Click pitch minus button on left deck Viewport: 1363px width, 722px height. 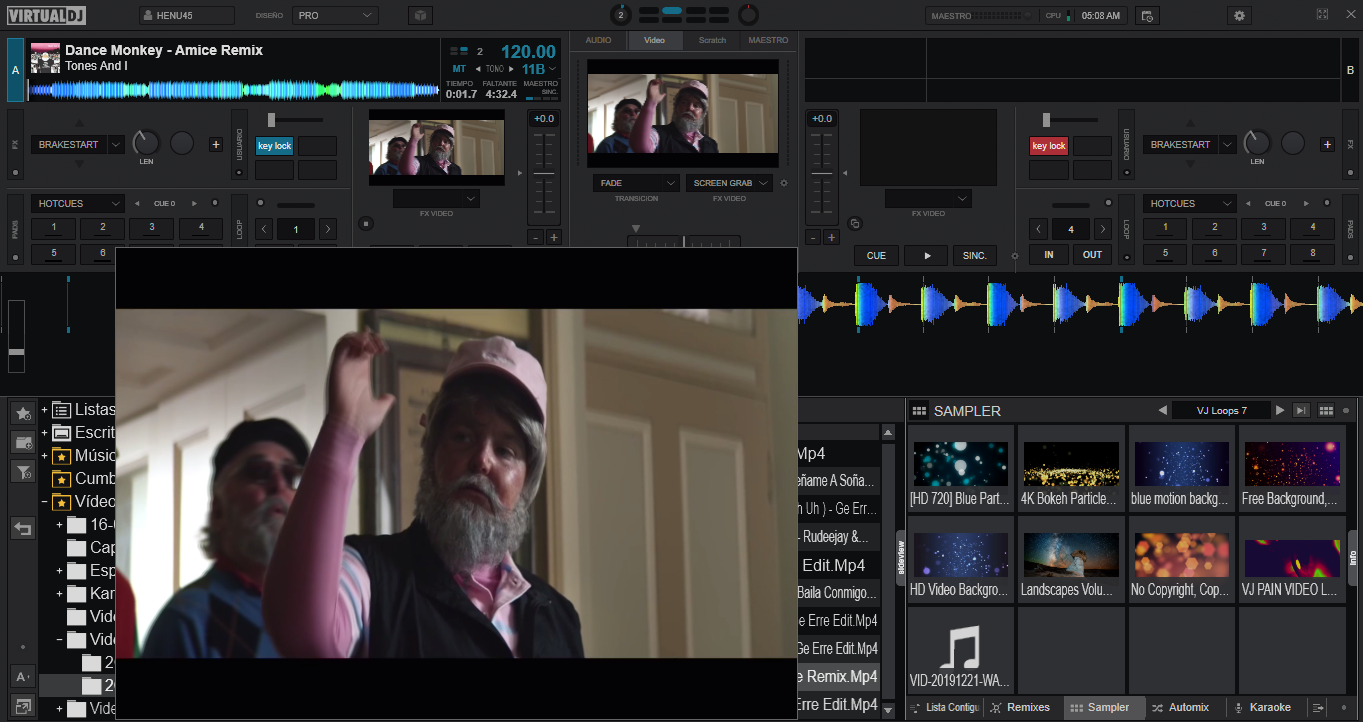pos(535,238)
